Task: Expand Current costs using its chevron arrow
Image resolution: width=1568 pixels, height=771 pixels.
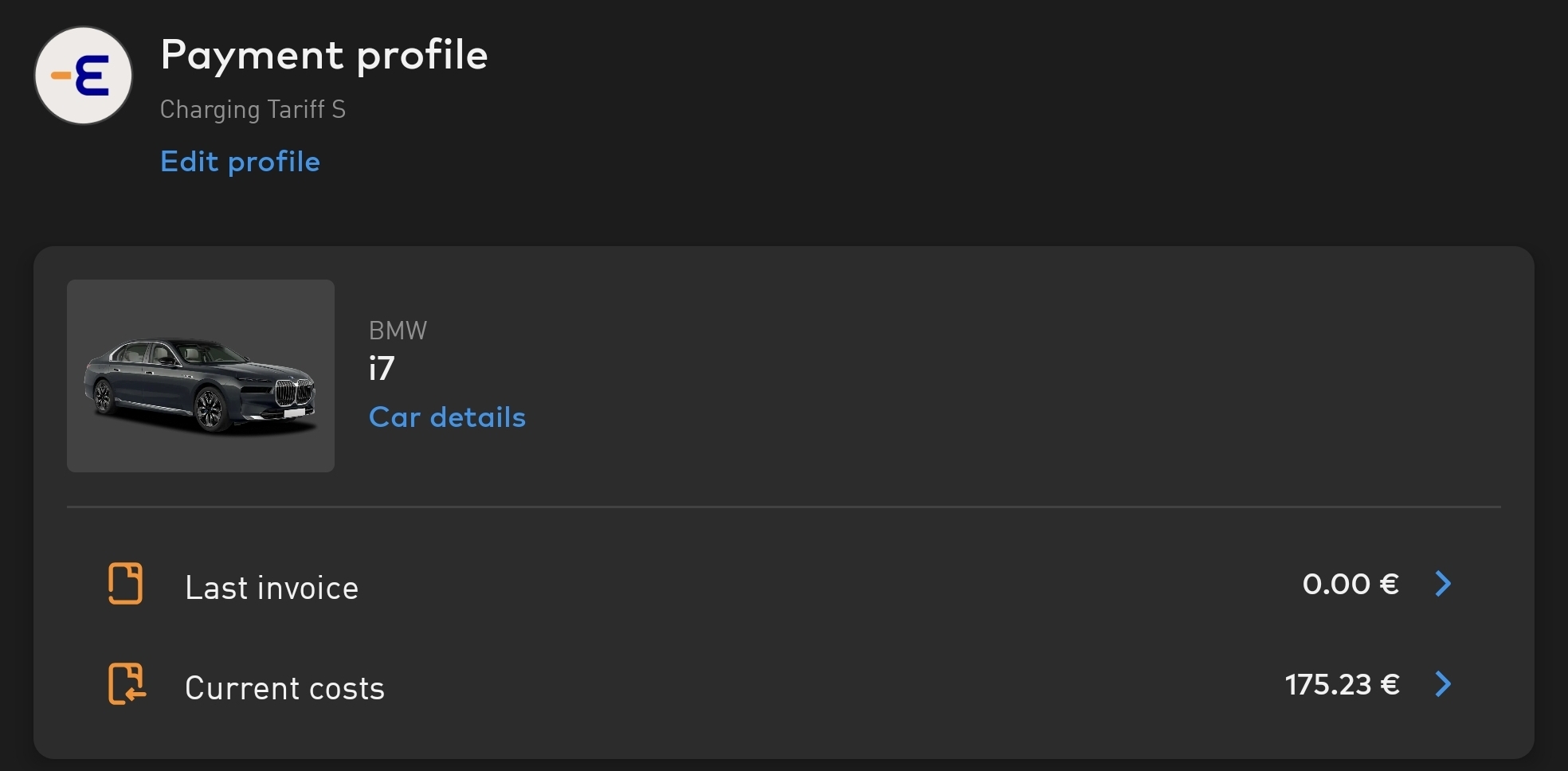Action: (x=1443, y=684)
